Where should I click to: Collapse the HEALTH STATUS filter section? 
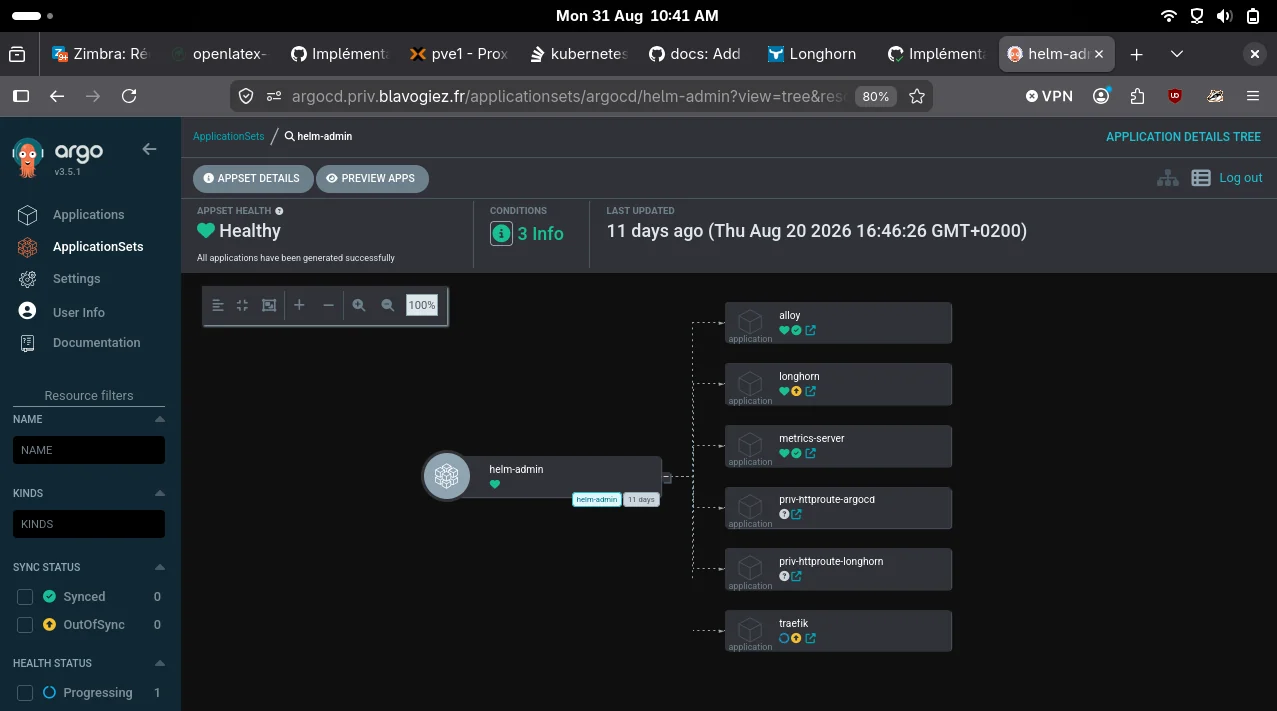160,663
